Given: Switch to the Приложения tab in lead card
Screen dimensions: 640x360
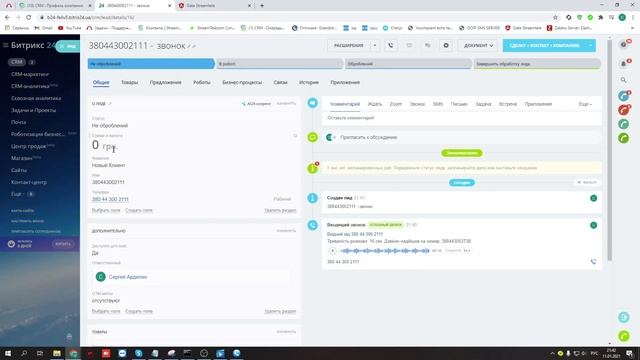Looking at the screenshot, I should click(x=345, y=82).
